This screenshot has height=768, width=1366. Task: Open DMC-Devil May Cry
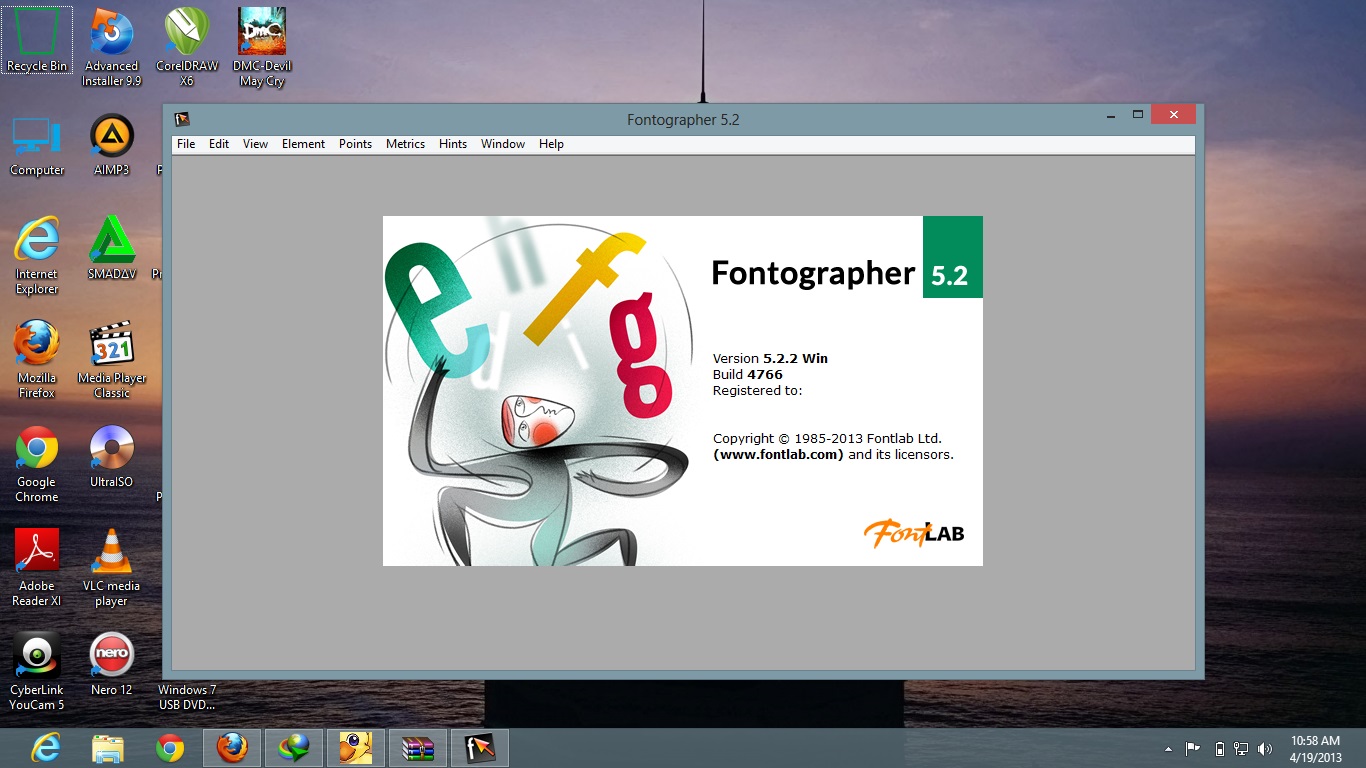tap(260, 35)
